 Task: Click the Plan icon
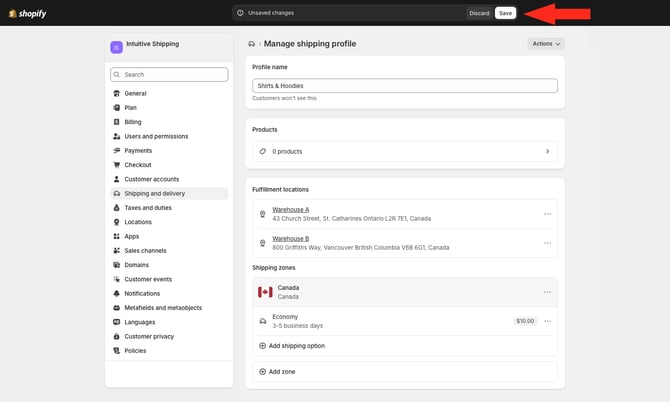point(116,108)
